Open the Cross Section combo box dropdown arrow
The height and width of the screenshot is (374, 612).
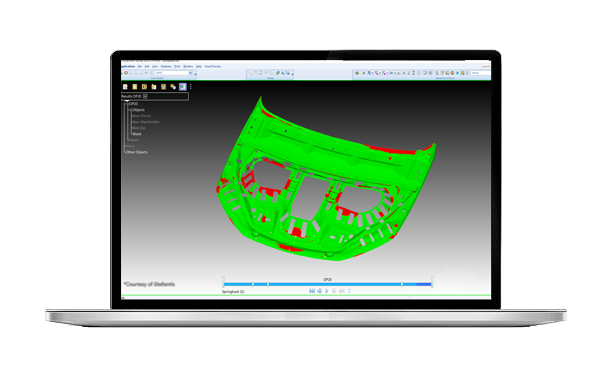coord(190,73)
